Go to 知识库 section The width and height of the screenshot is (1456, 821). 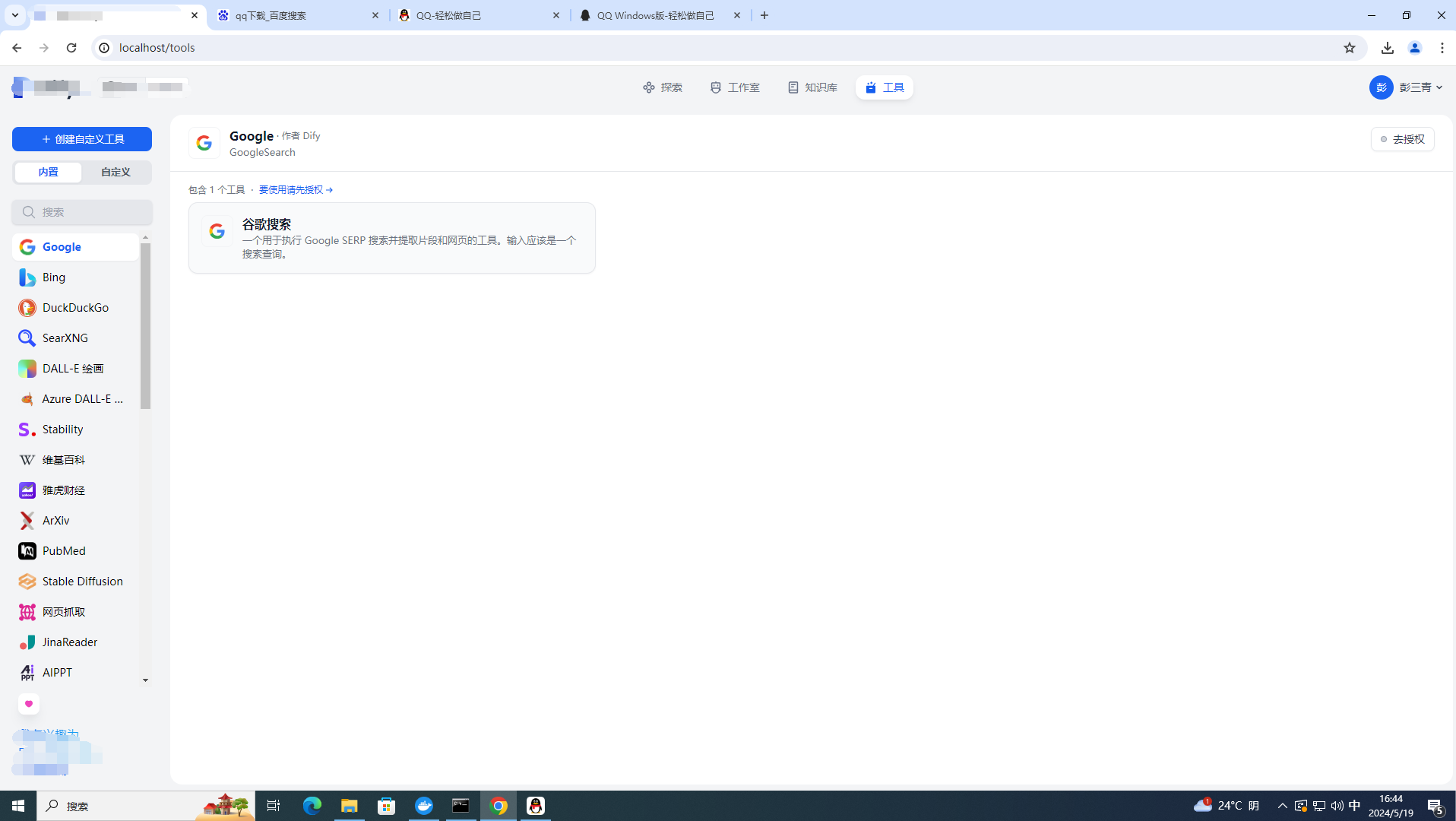tap(812, 87)
